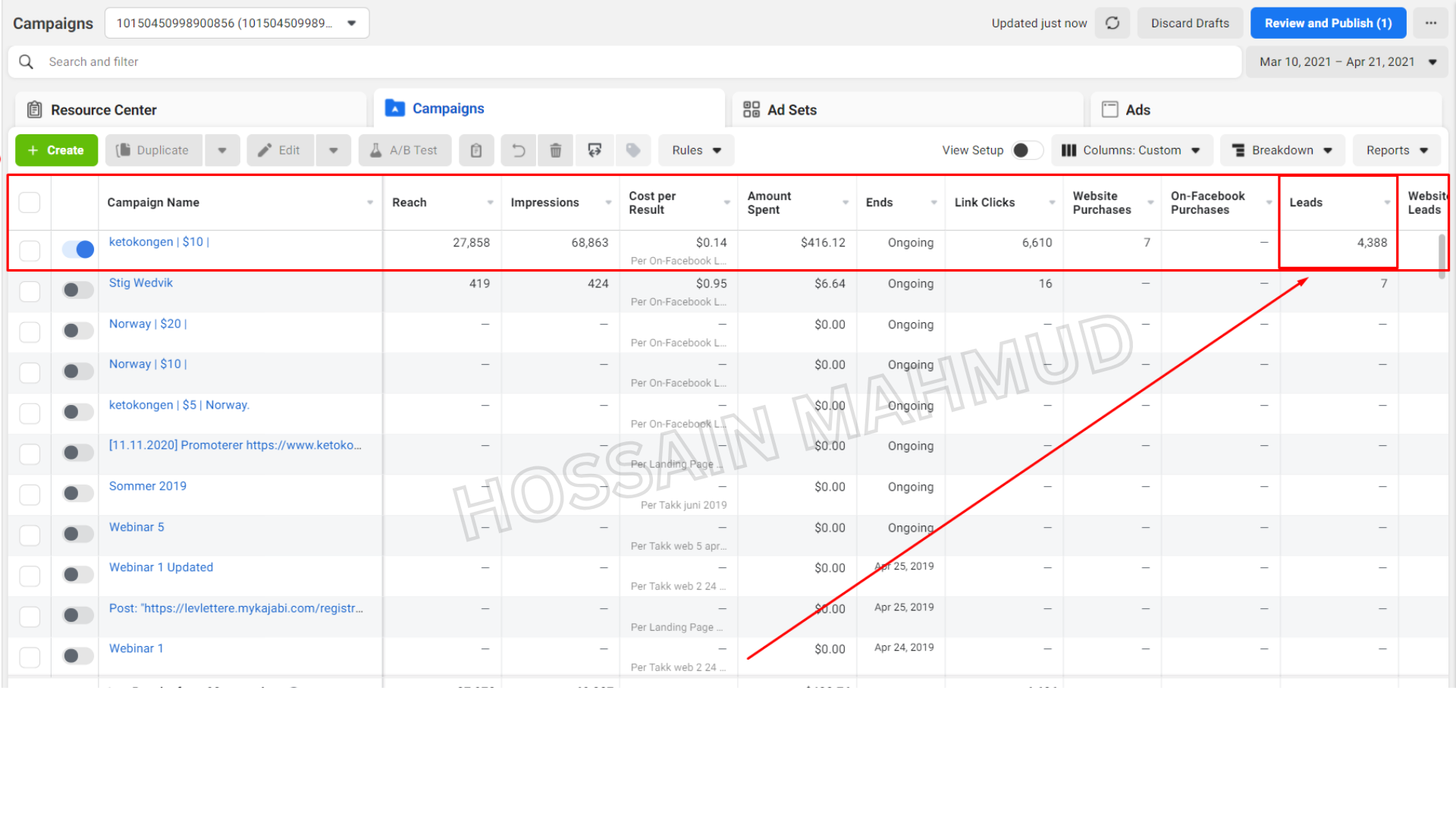Screen dimensions: 1456x819
Task: Open the three-dot more options menu
Action: point(1431,23)
